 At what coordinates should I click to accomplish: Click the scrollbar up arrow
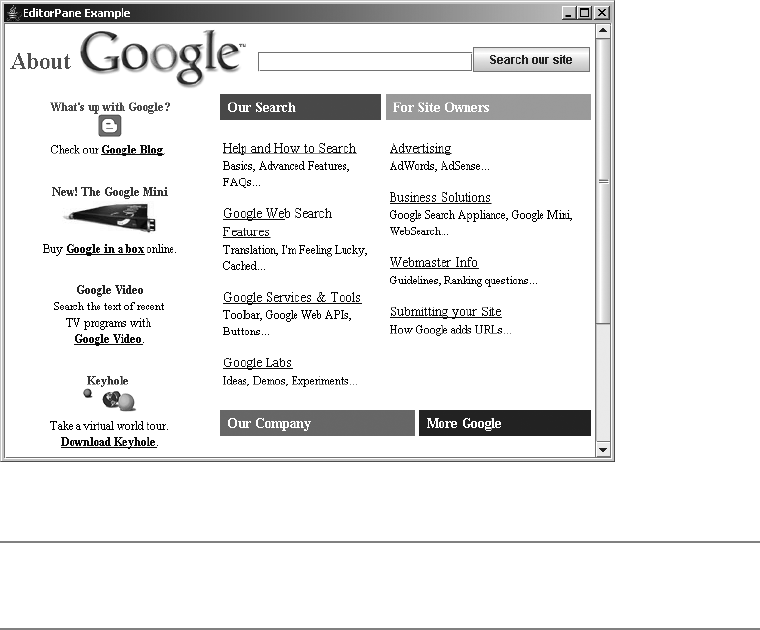coord(603,31)
